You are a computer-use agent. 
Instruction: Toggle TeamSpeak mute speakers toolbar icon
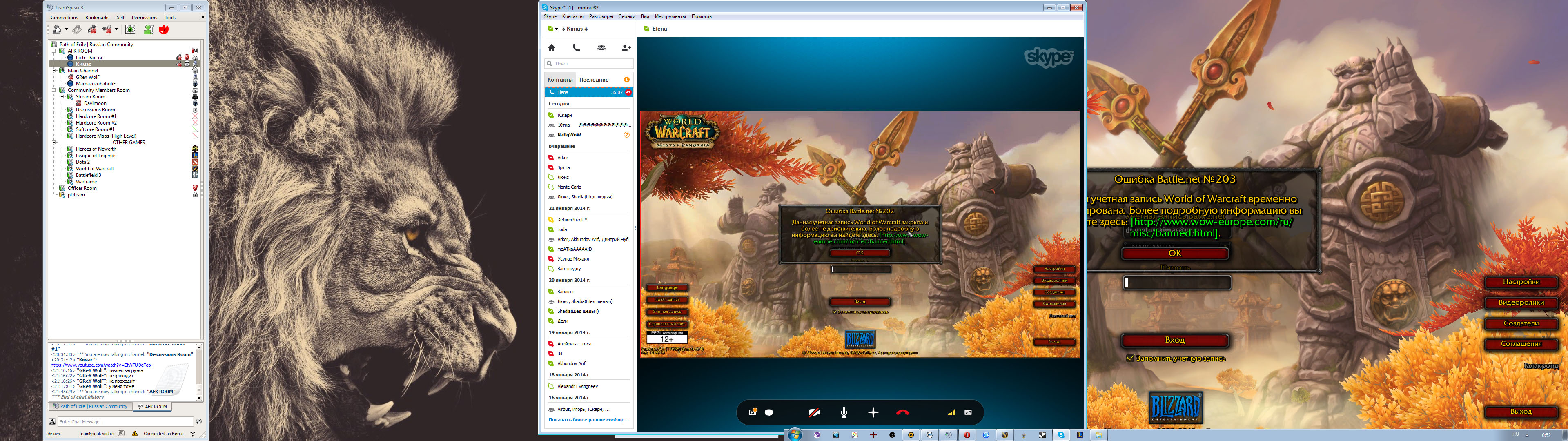tap(107, 29)
